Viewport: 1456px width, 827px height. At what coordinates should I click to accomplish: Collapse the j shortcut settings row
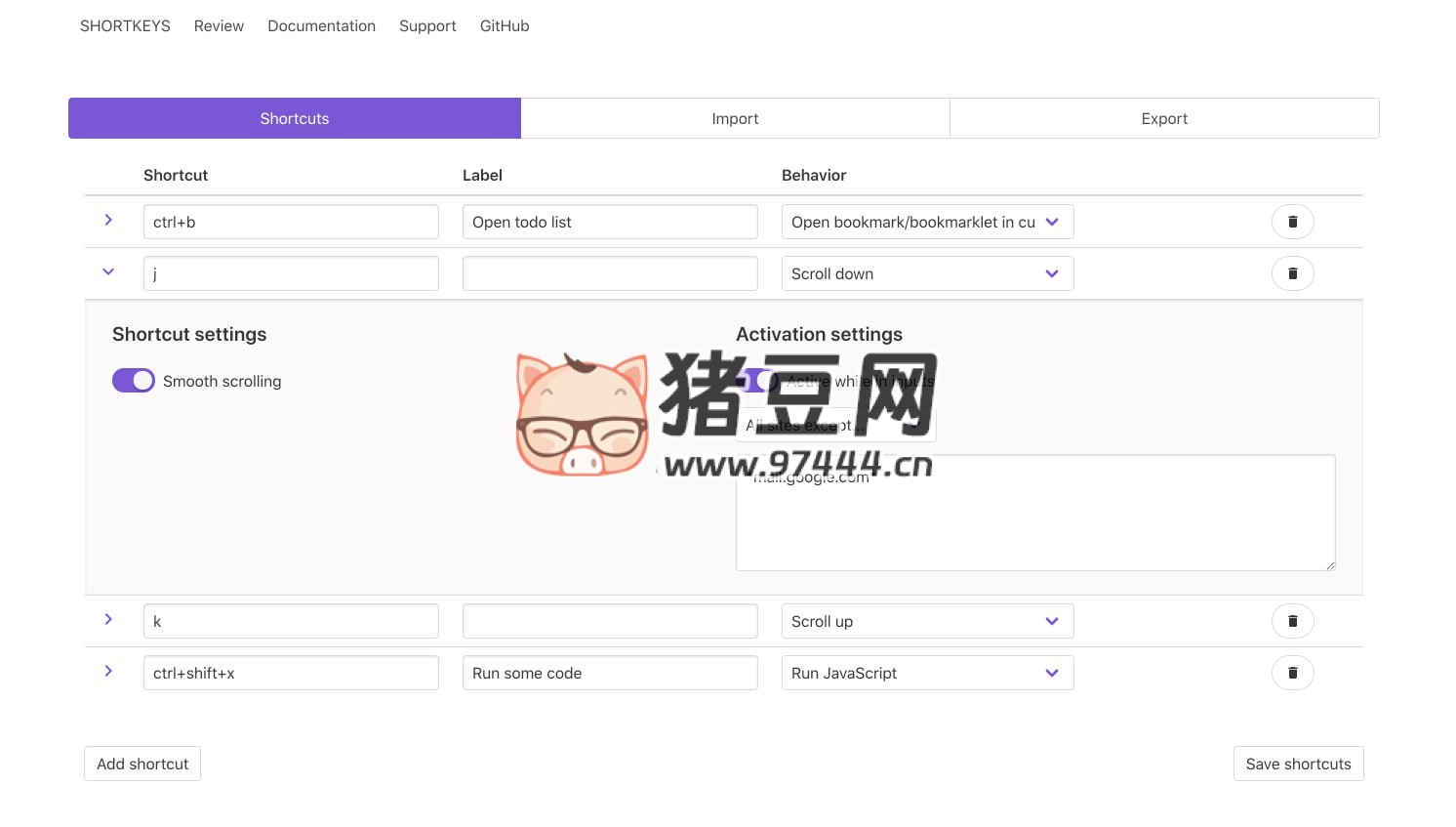[x=108, y=272]
